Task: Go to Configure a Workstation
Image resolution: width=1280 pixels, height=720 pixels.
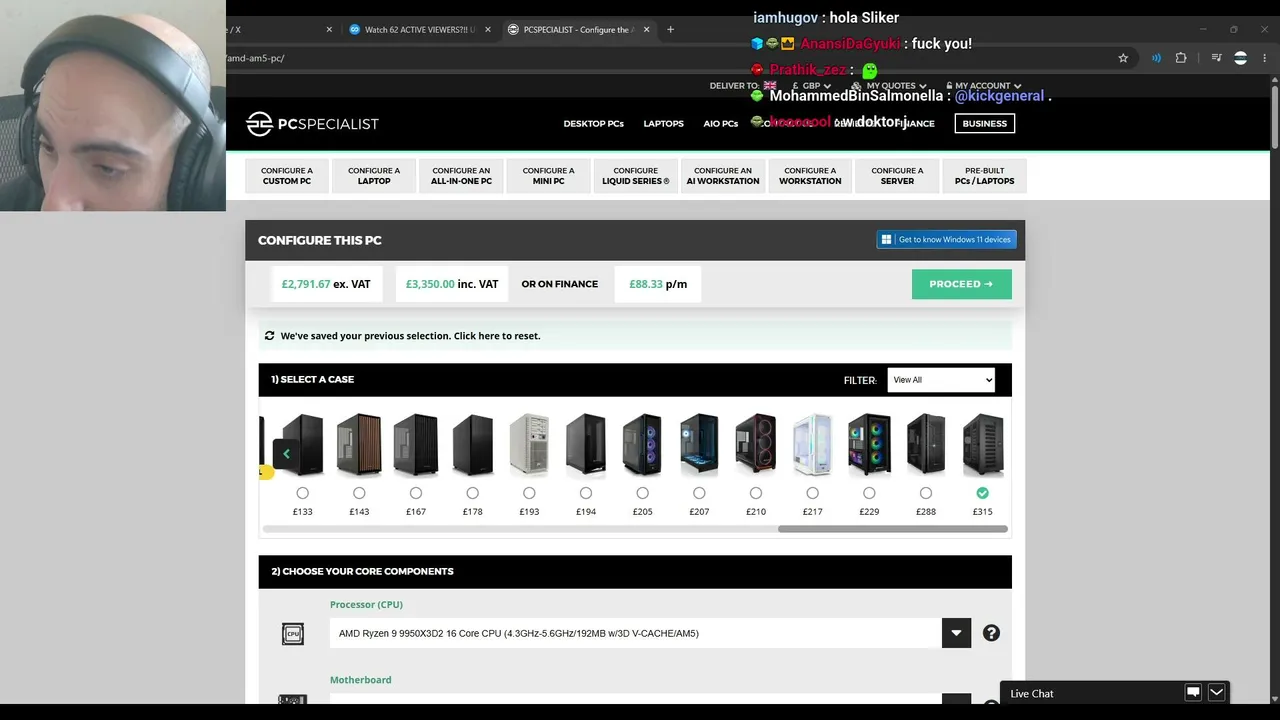Action: [x=810, y=176]
